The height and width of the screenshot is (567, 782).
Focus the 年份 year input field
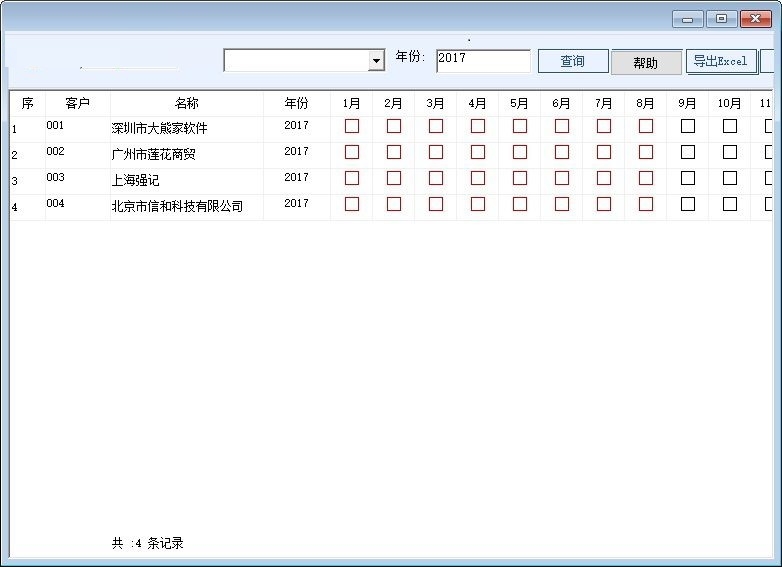[x=483, y=61]
